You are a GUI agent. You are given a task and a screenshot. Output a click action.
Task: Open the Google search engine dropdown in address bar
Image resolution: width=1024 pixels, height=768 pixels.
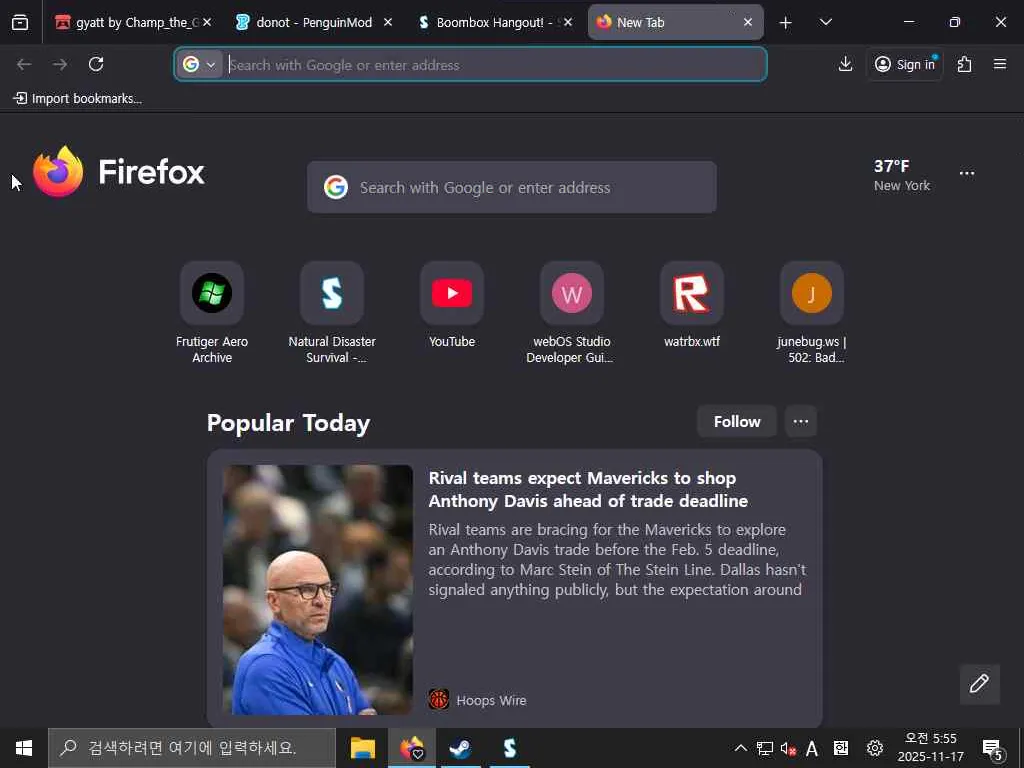199,64
